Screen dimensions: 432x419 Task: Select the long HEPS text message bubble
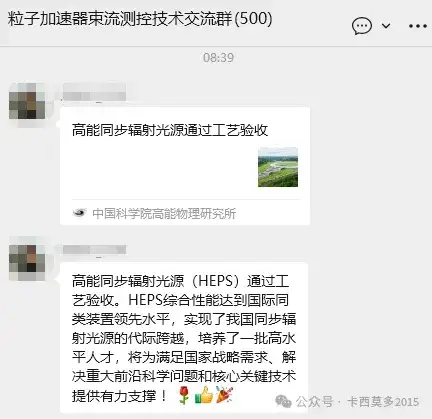tap(184, 337)
